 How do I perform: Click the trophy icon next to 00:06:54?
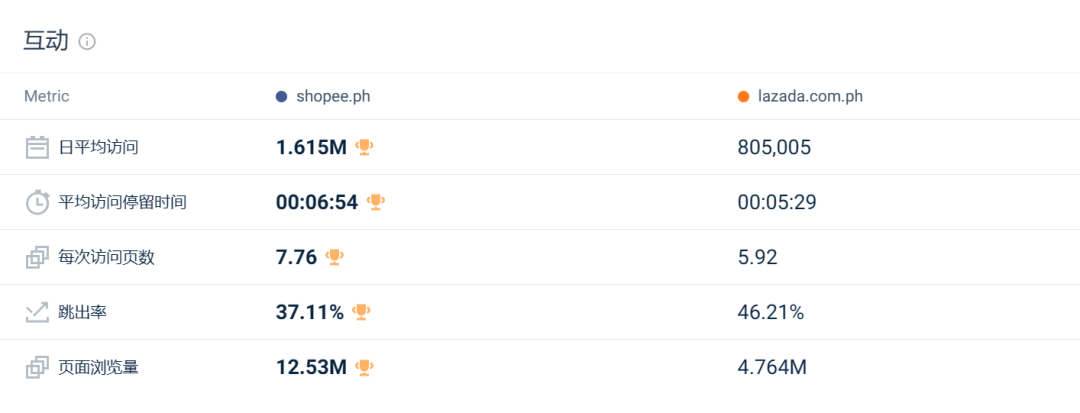point(375,202)
